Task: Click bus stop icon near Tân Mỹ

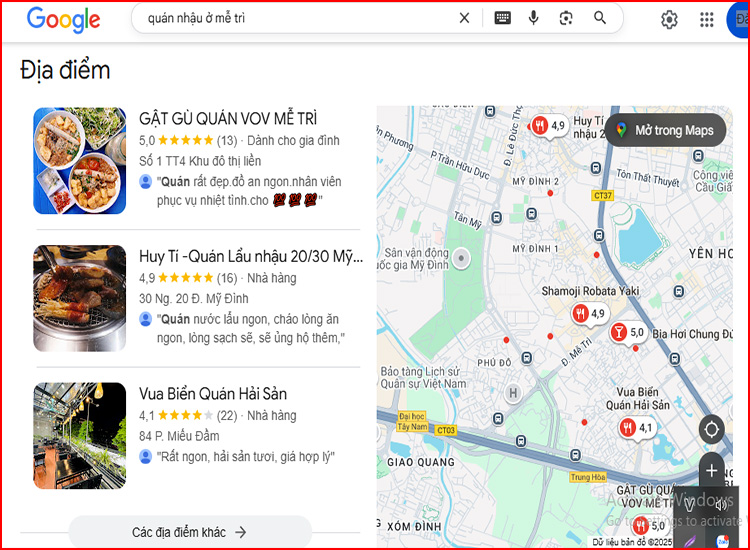Action: [x=497, y=218]
